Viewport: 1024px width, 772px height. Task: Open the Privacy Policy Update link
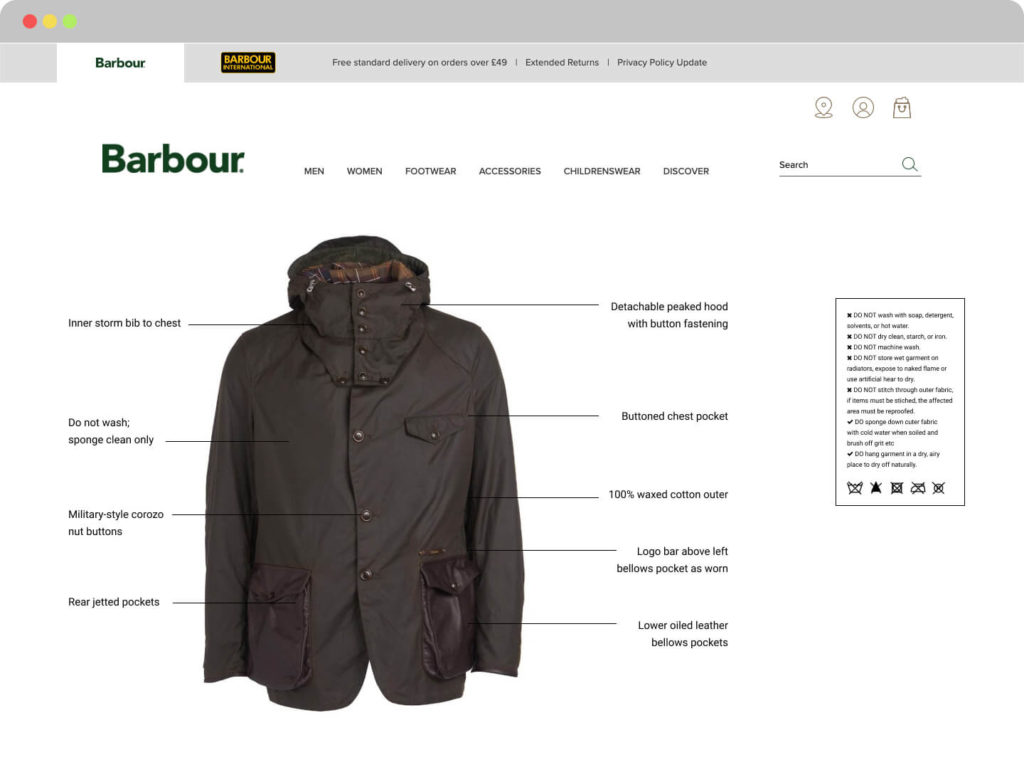click(x=662, y=63)
